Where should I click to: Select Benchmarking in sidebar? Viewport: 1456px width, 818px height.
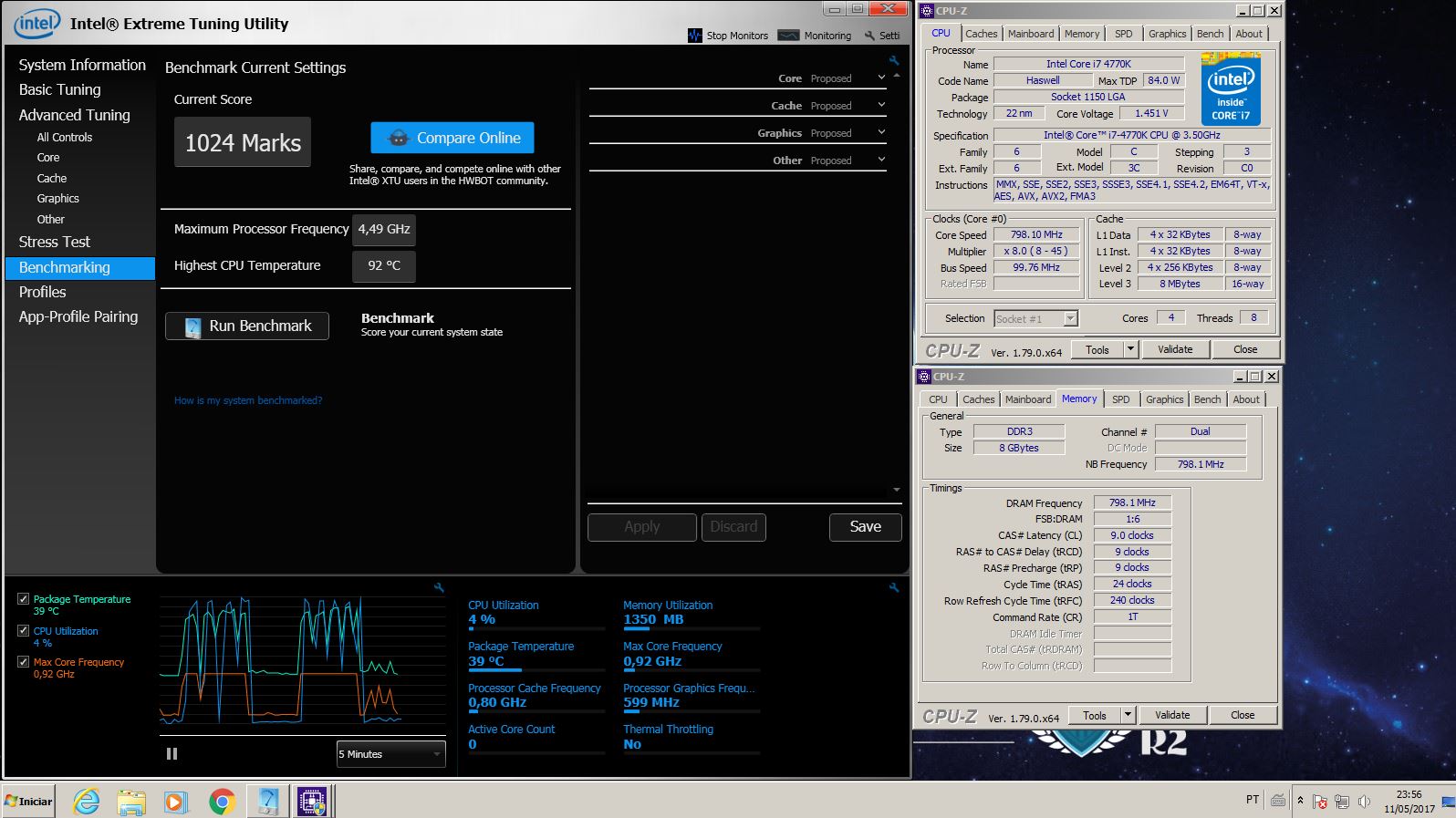pyautogui.click(x=80, y=267)
